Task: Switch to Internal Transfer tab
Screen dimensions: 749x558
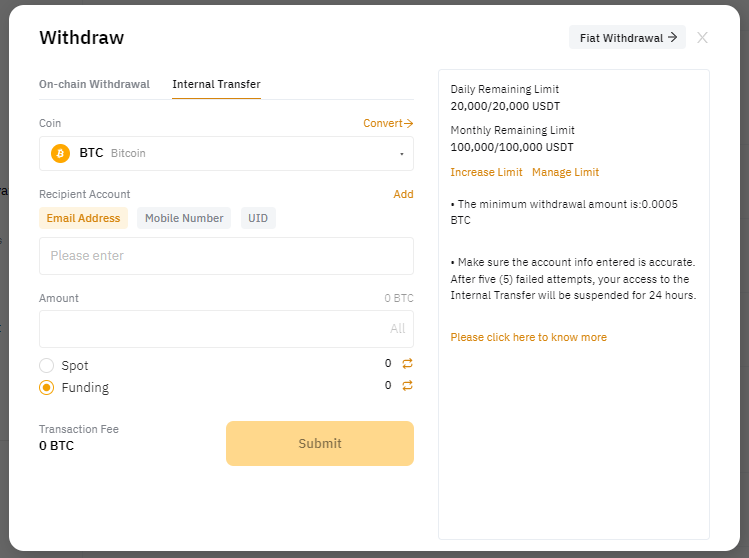Action: (x=216, y=84)
